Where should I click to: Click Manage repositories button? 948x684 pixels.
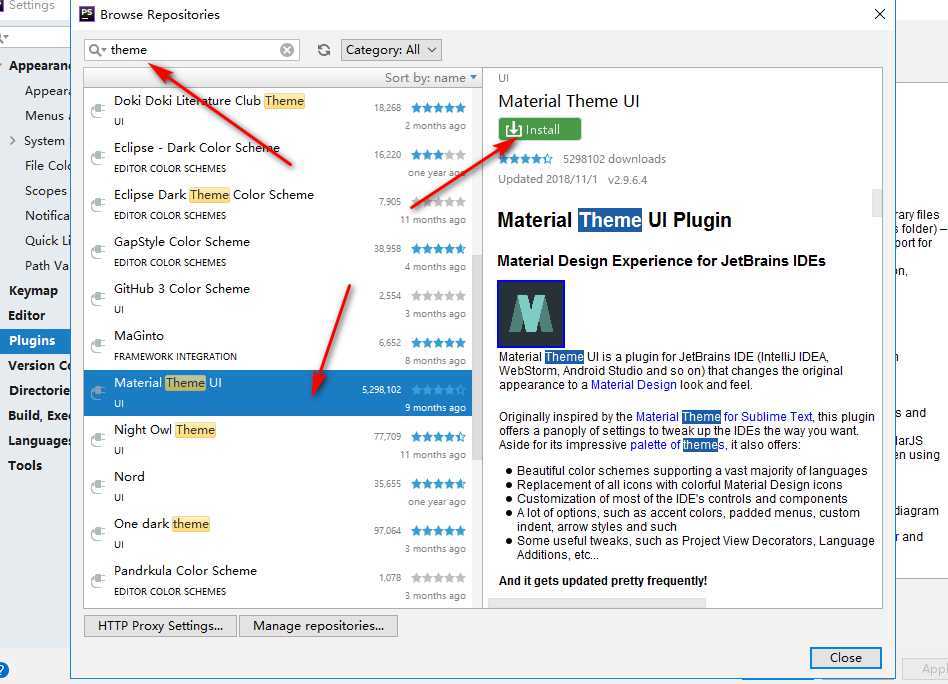[319, 626]
